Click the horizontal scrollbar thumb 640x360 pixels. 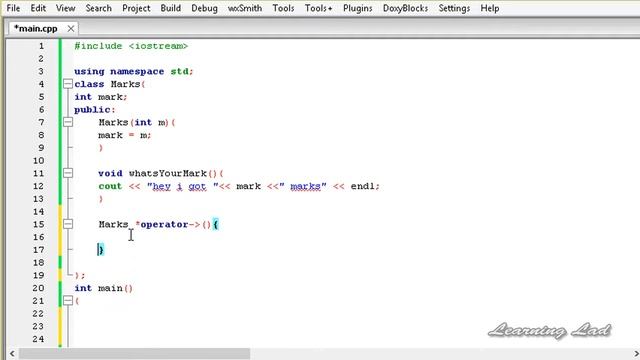(135, 353)
